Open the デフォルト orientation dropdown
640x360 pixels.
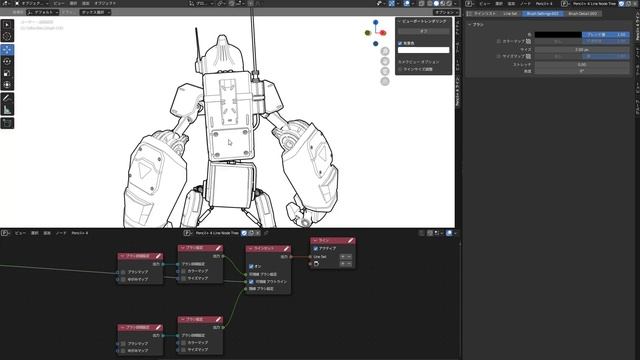[43, 12]
